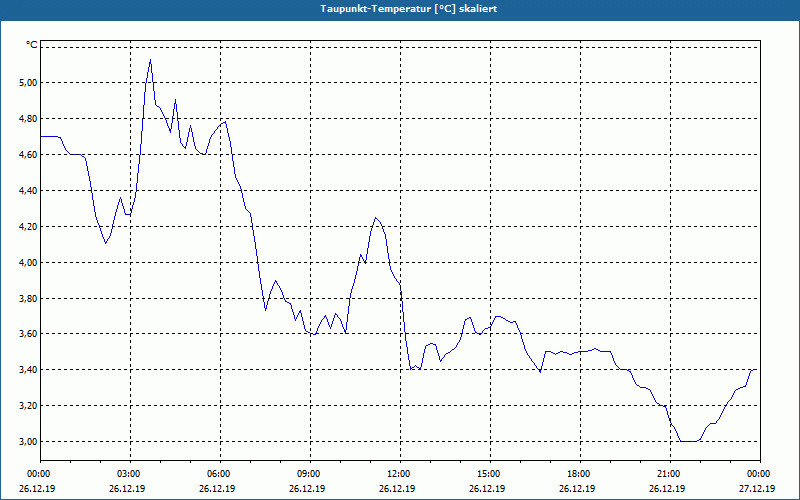Select the '3,00' y-axis label
The width and height of the screenshot is (800, 500).
point(29,442)
